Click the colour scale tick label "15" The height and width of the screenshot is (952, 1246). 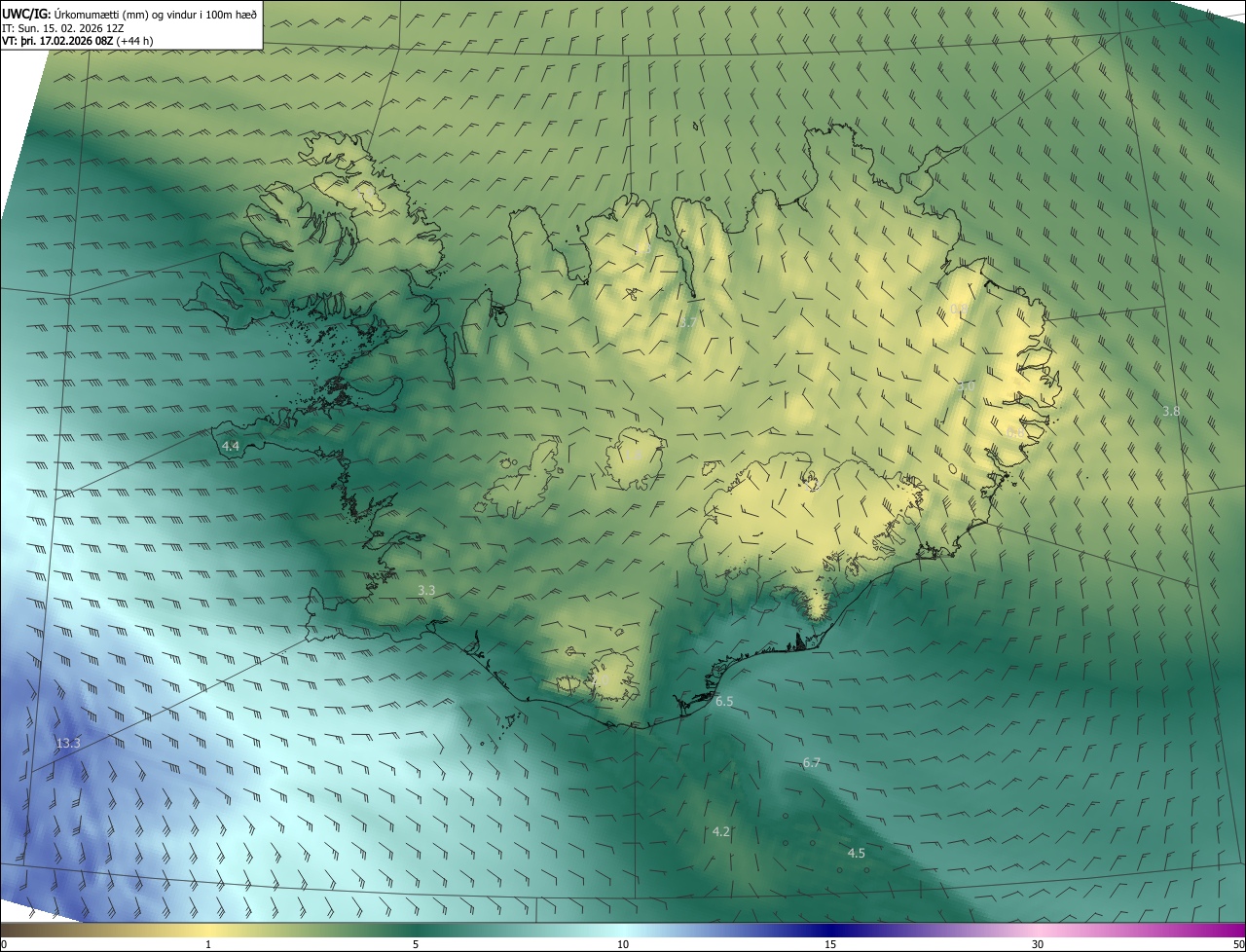pyautogui.click(x=830, y=944)
